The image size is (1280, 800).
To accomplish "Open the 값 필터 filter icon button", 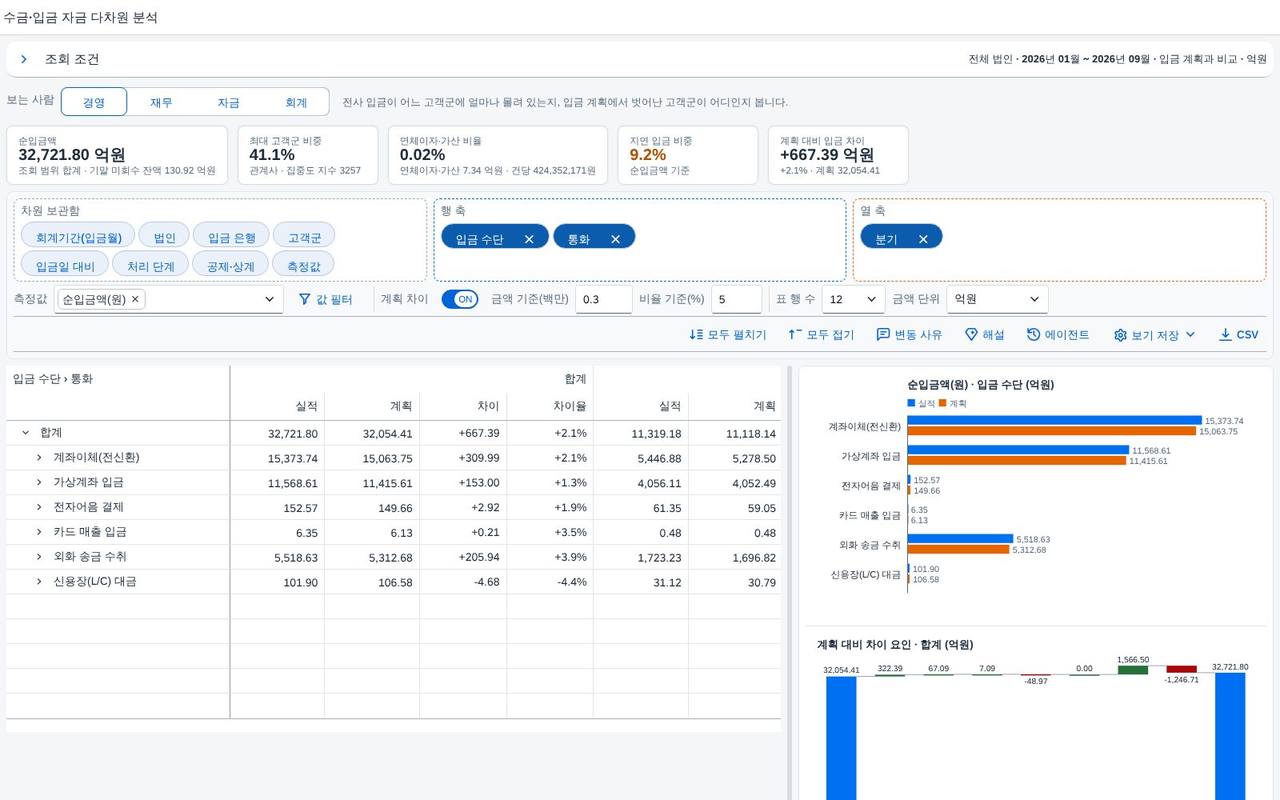I will pos(326,299).
